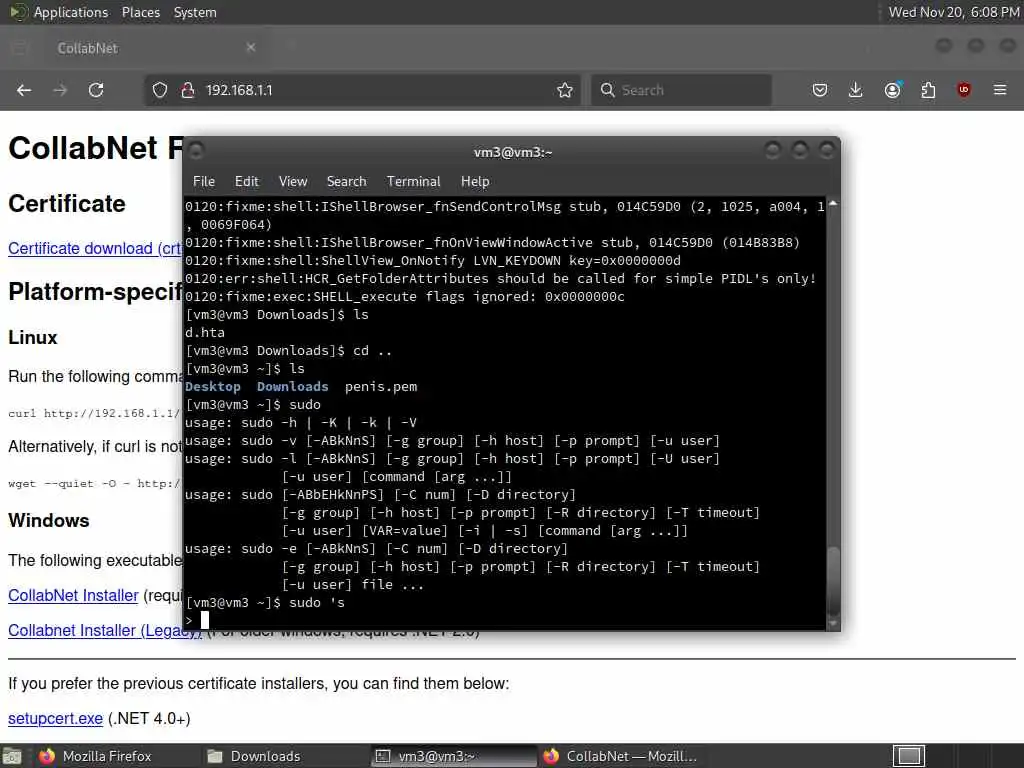
Task: Click 'Desktop' directory name in terminal listing
Action: [213, 387]
